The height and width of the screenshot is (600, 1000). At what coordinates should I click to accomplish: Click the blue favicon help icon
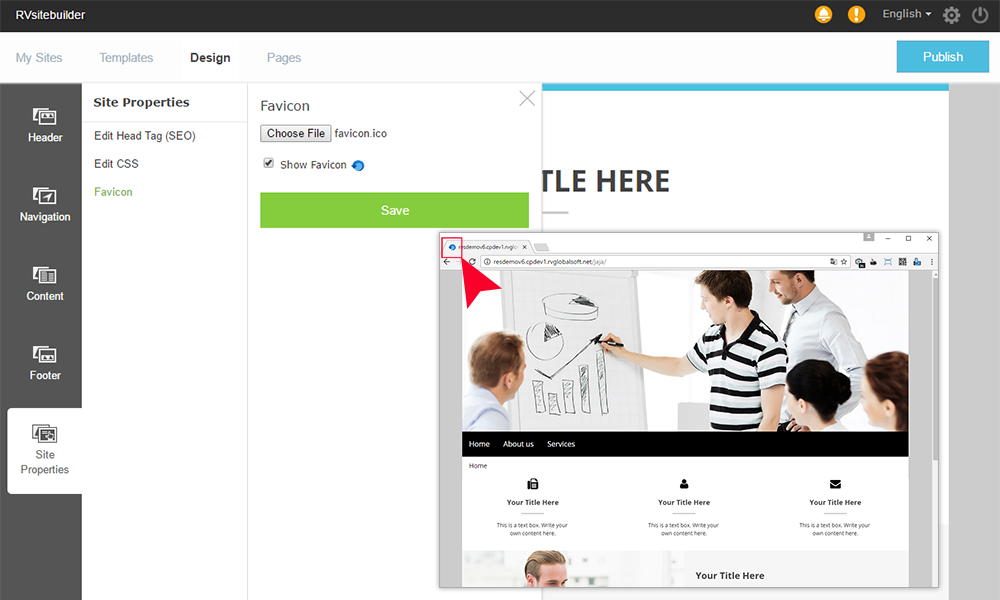click(x=358, y=166)
